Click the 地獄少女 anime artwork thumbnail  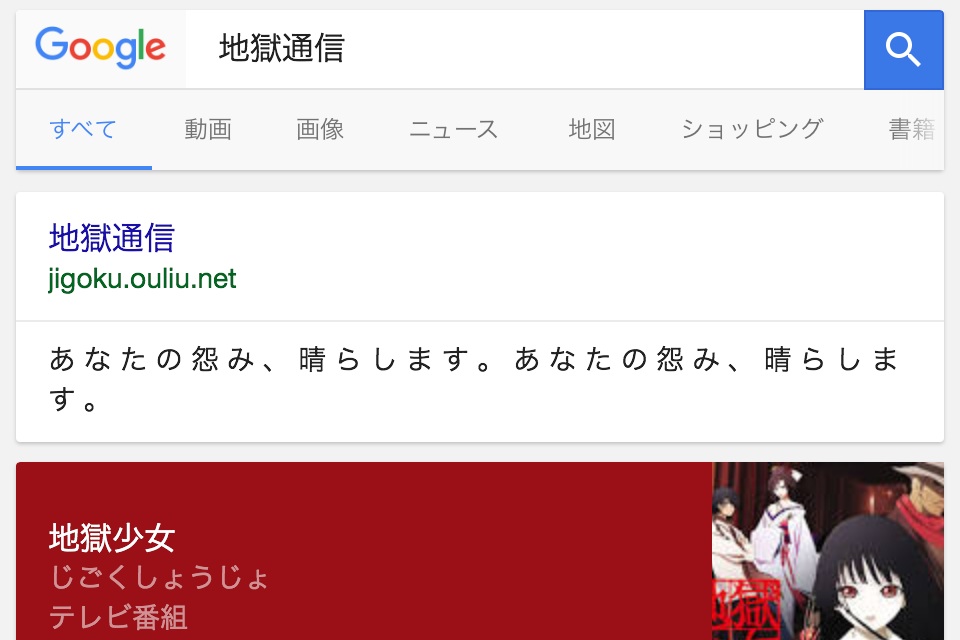pos(828,551)
